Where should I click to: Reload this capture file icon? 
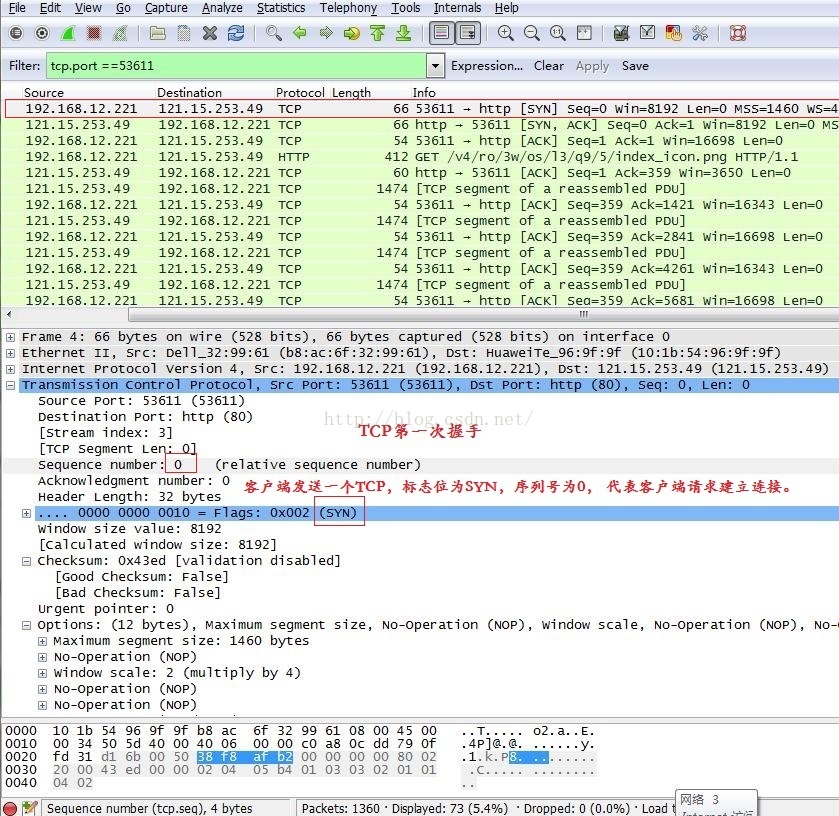[x=236, y=33]
